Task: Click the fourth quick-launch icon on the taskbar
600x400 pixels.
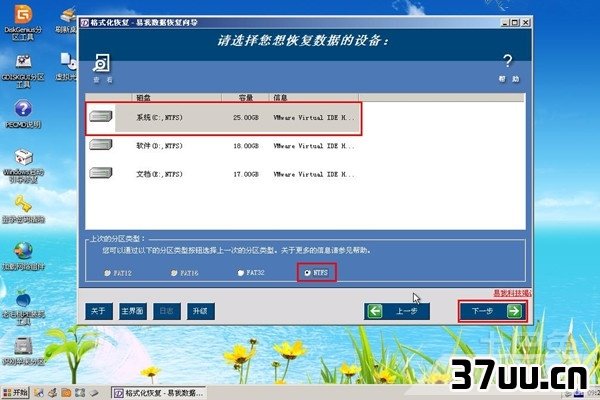Action: pyautogui.click(x=80, y=392)
